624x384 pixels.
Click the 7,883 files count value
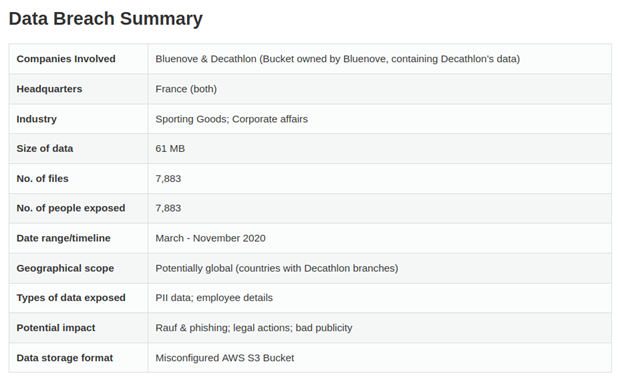click(168, 178)
